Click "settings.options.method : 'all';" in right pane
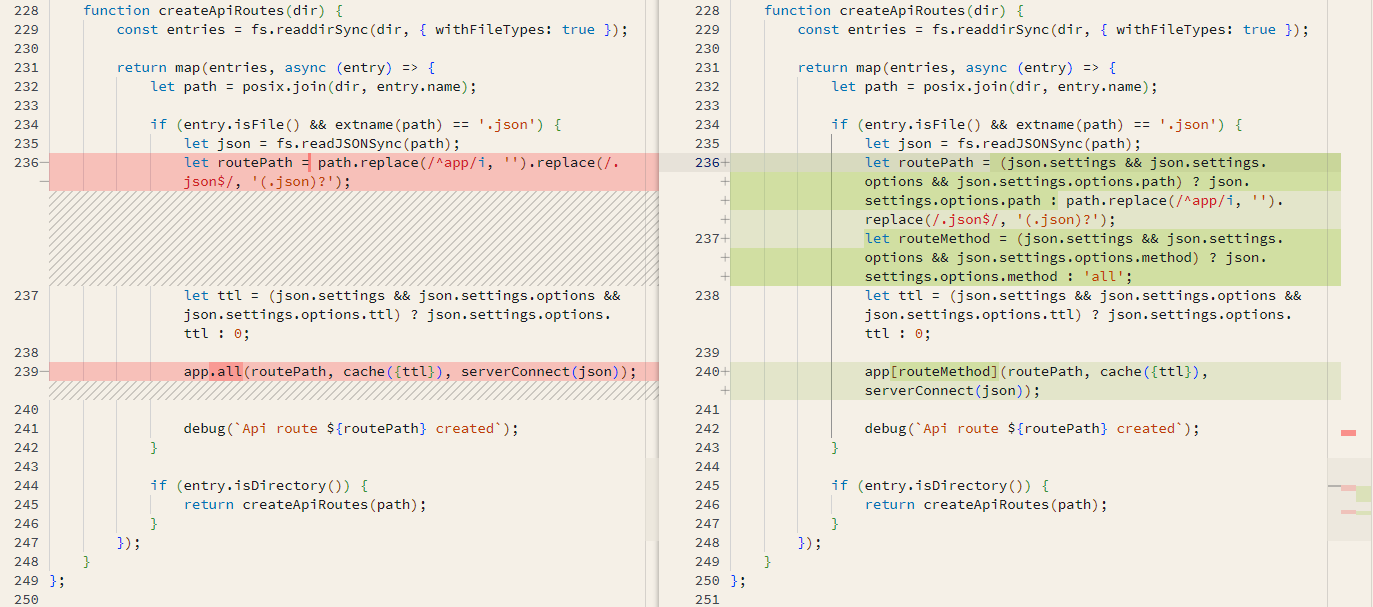Image resolution: width=1373 pixels, height=607 pixels. coord(998,276)
